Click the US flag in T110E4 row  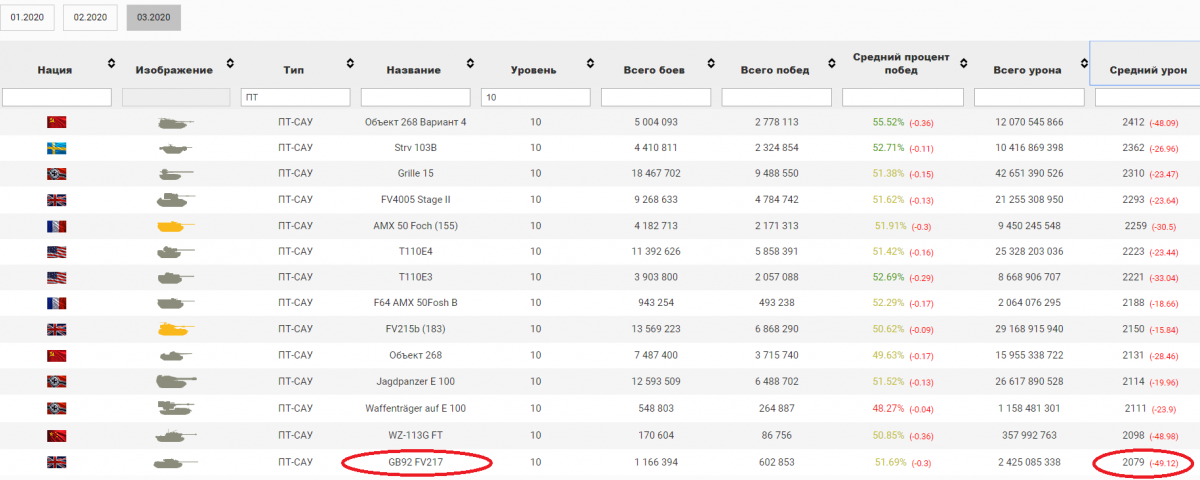(x=55, y=252)
